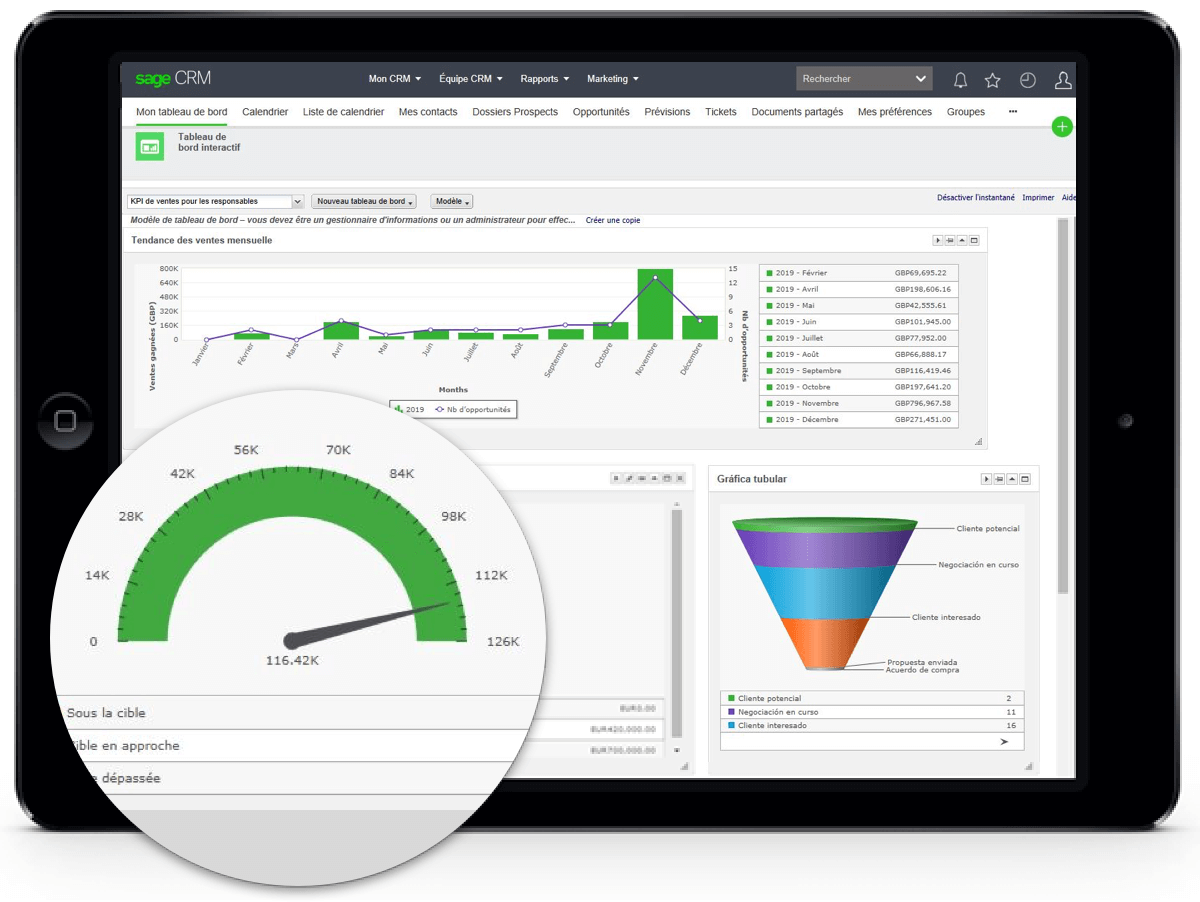Click play arrow icon in Tendance des ventes panel

click(x=938, y=241)
